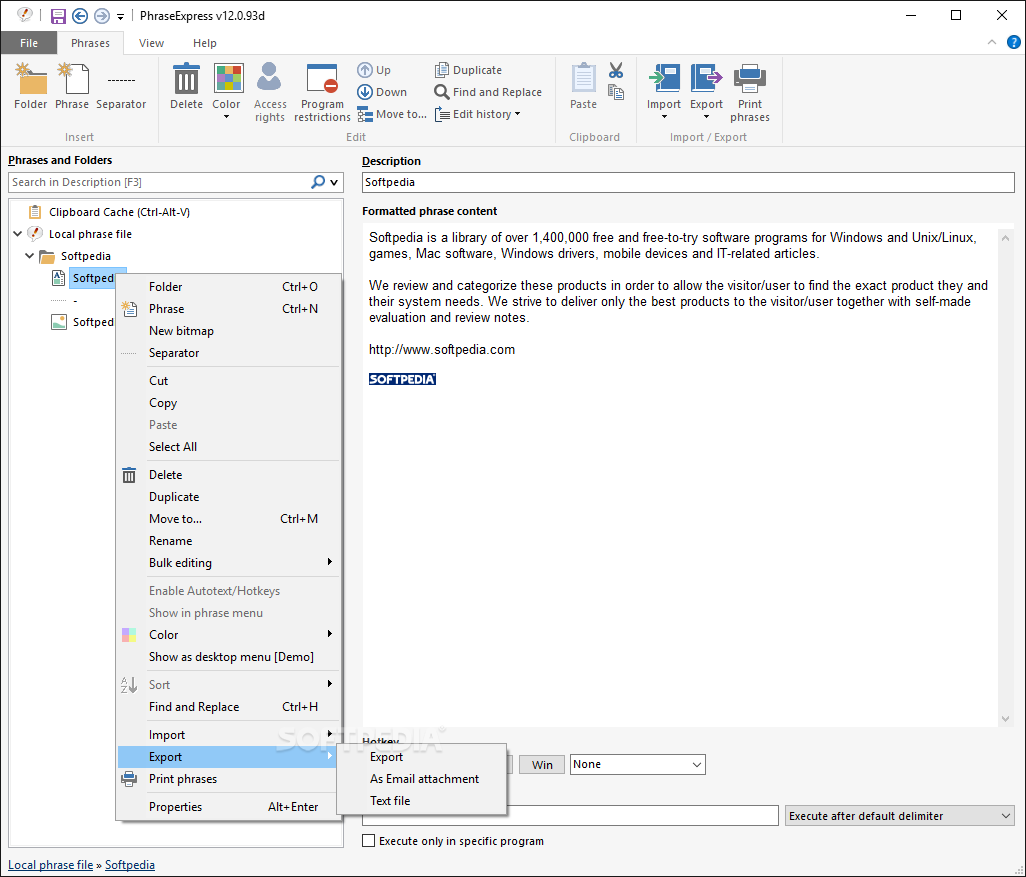
Task: Click the search magnifier icon
Action: point(318,182)
